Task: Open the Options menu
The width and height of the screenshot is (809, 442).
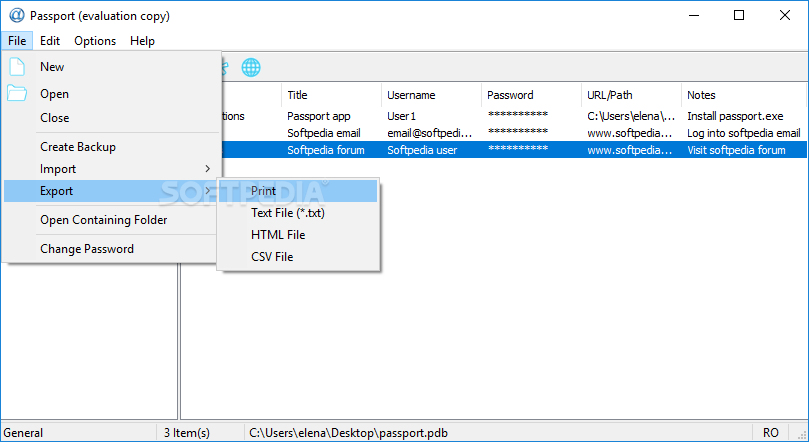Action: point(95,41)
